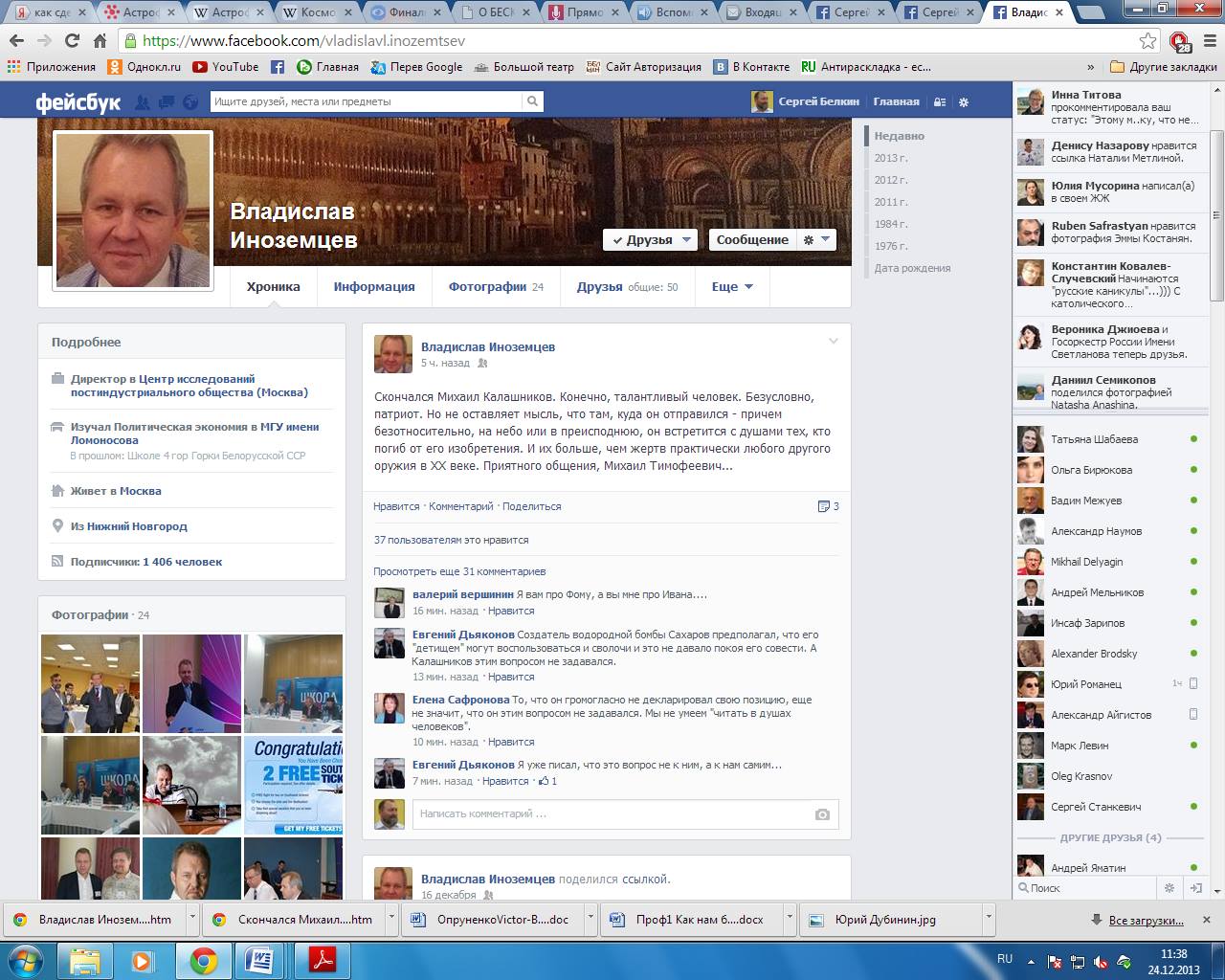Click the search magnifier button
The image size is (1225, 980).
tap(532, 101)
